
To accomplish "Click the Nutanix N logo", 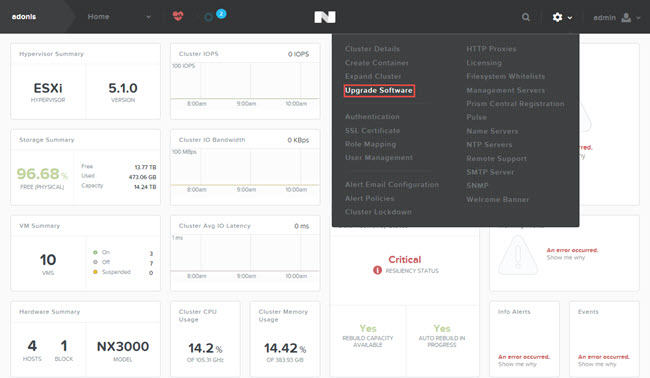I will tap(325, 17).
